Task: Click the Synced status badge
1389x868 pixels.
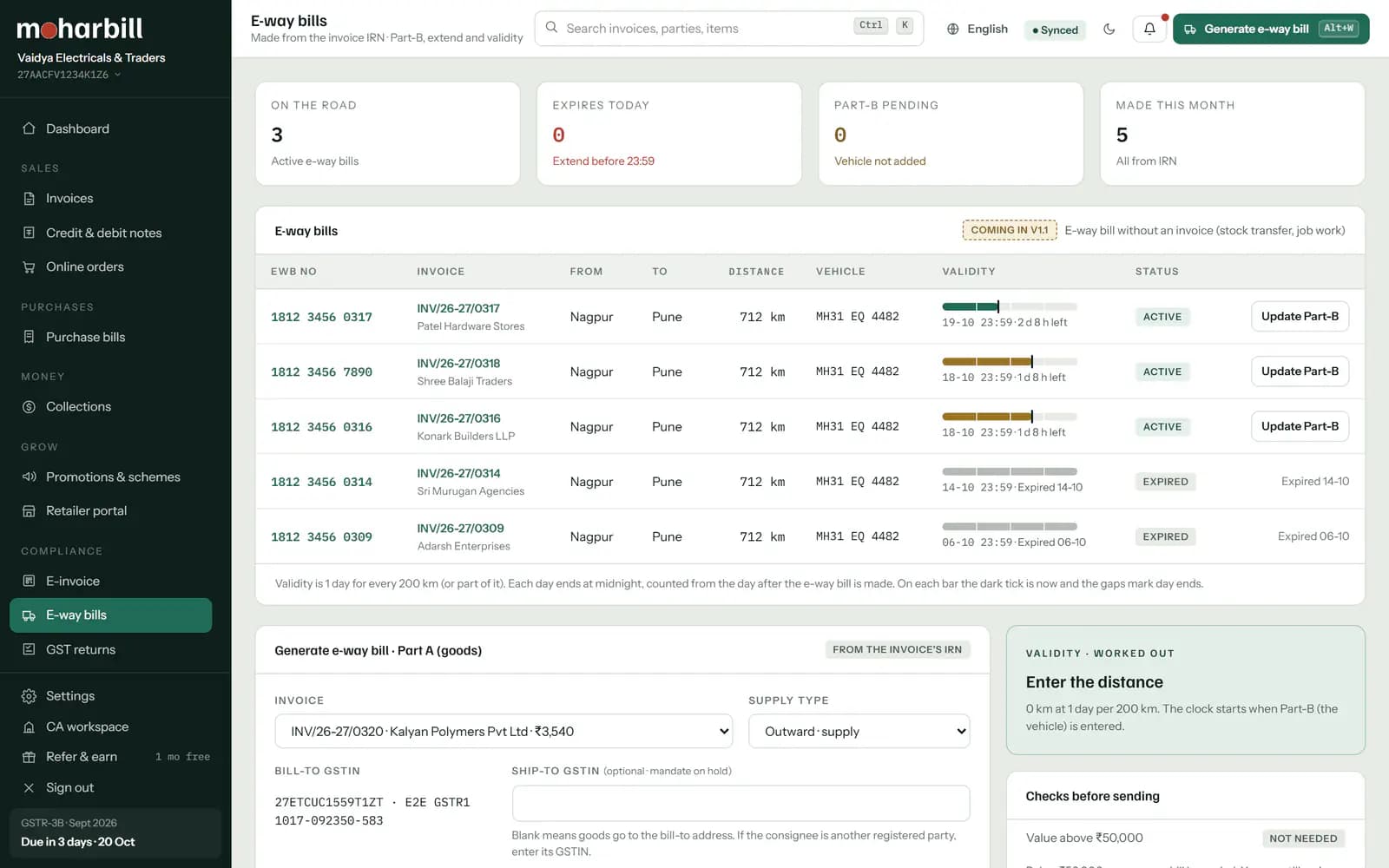Action: coord(1055,30)
